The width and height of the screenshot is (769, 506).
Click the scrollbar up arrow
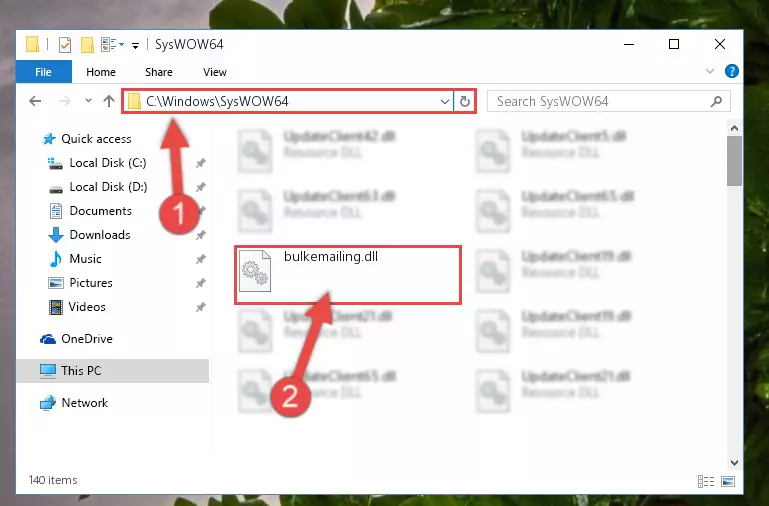tap(734, 128)
